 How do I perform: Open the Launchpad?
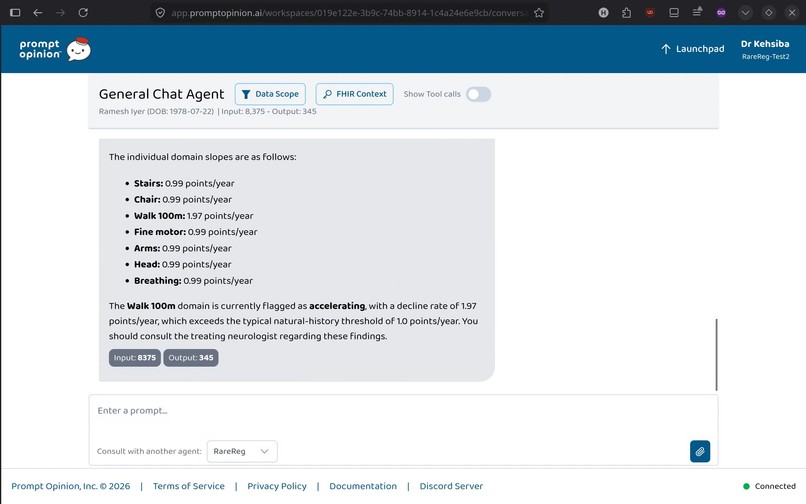pos(692,49)
